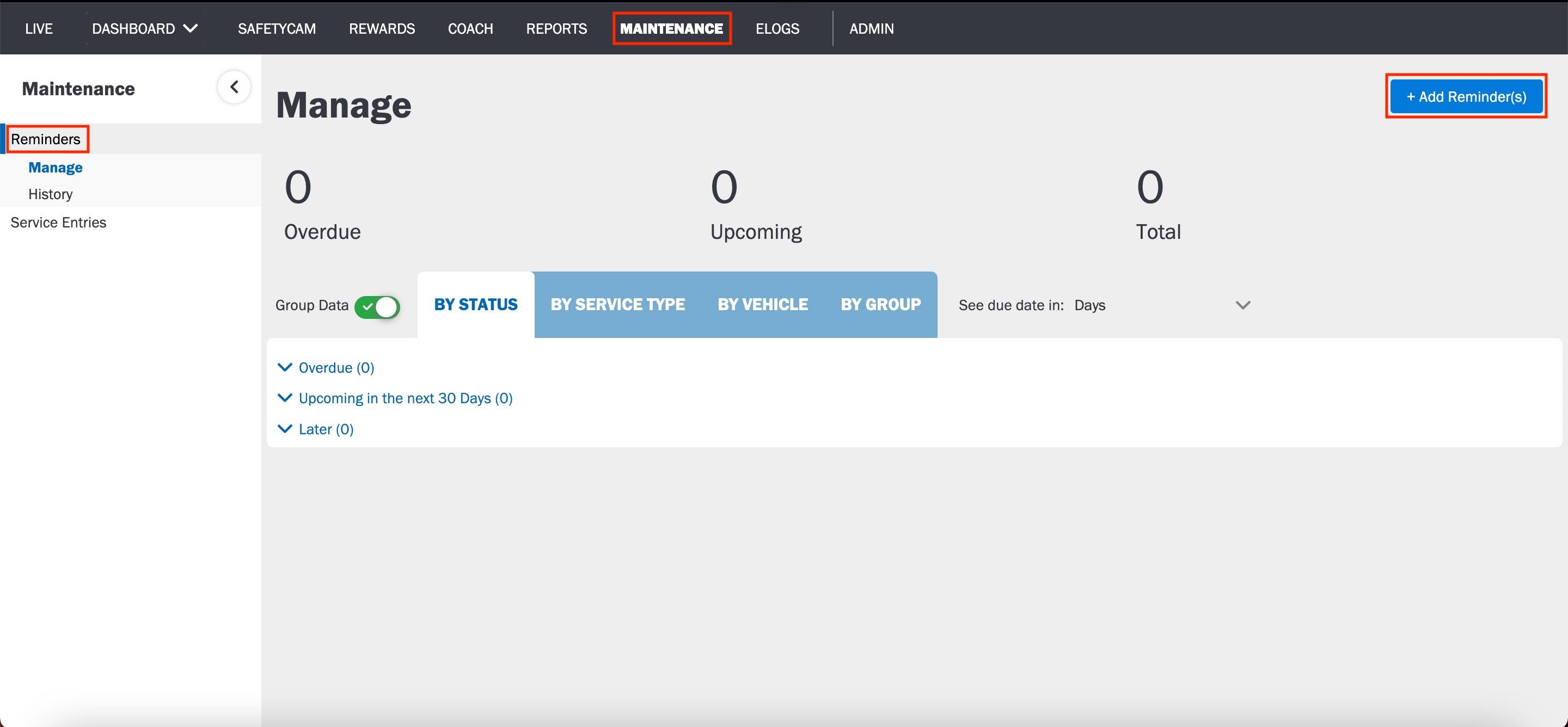Open the SAFETYCAM menu

277,29
